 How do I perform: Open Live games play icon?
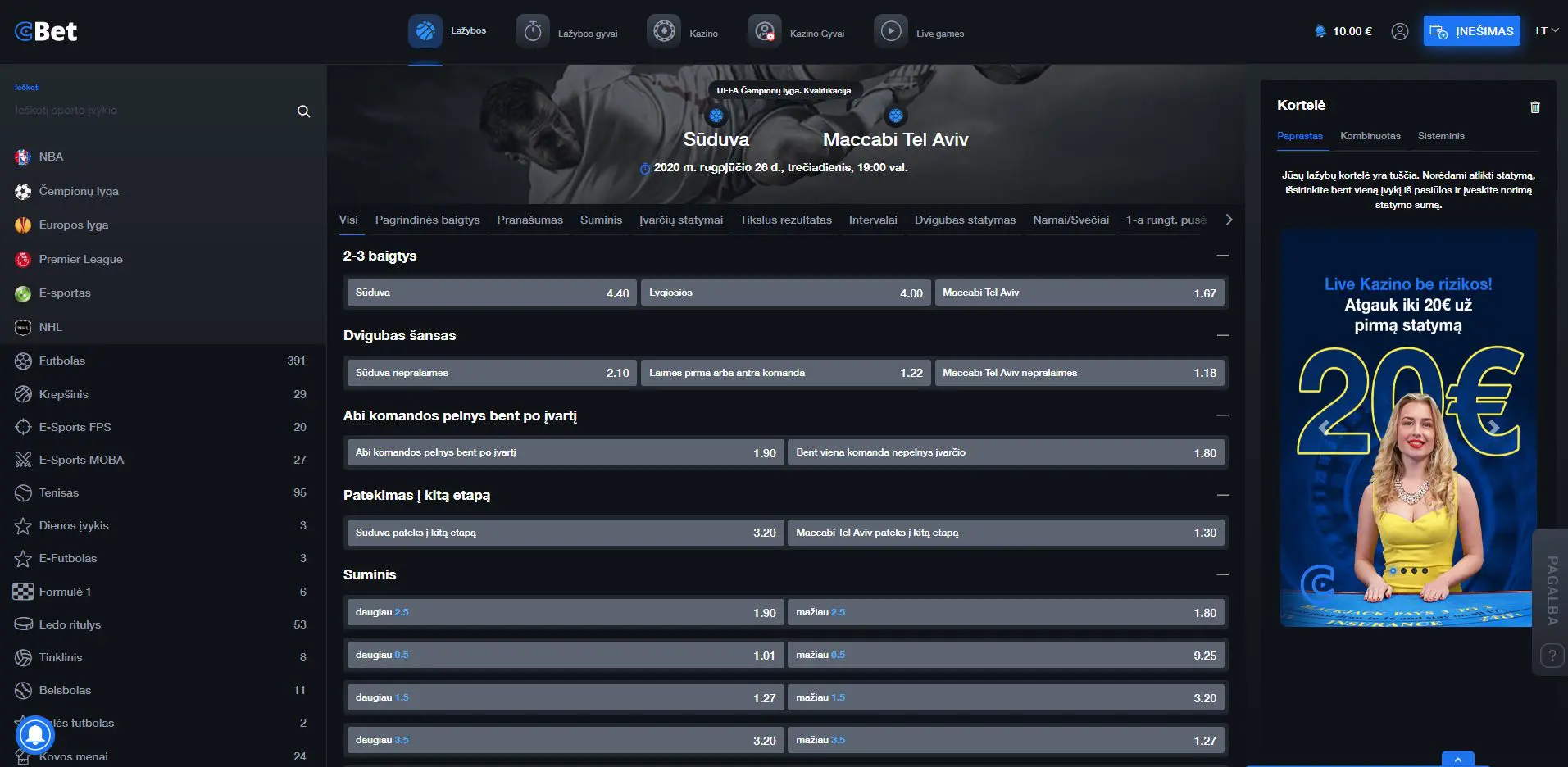click(x=890, y=31)
